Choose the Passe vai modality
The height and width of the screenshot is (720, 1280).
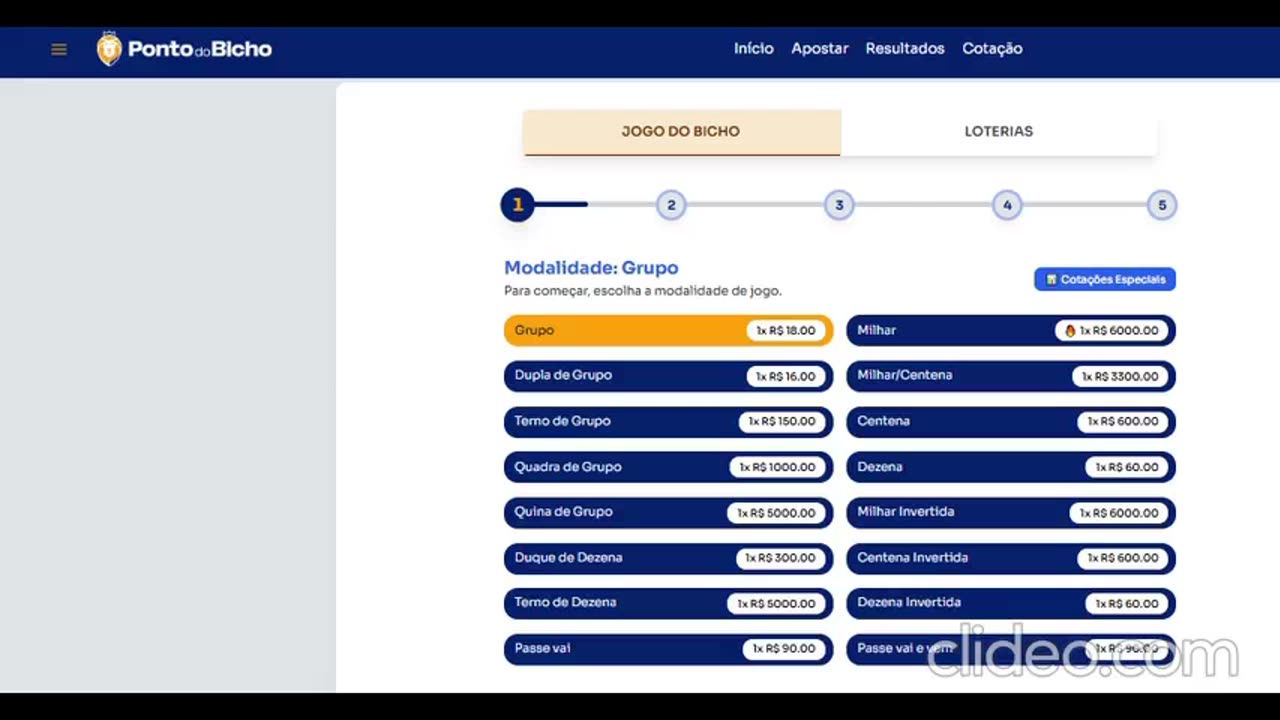point(668,649)
